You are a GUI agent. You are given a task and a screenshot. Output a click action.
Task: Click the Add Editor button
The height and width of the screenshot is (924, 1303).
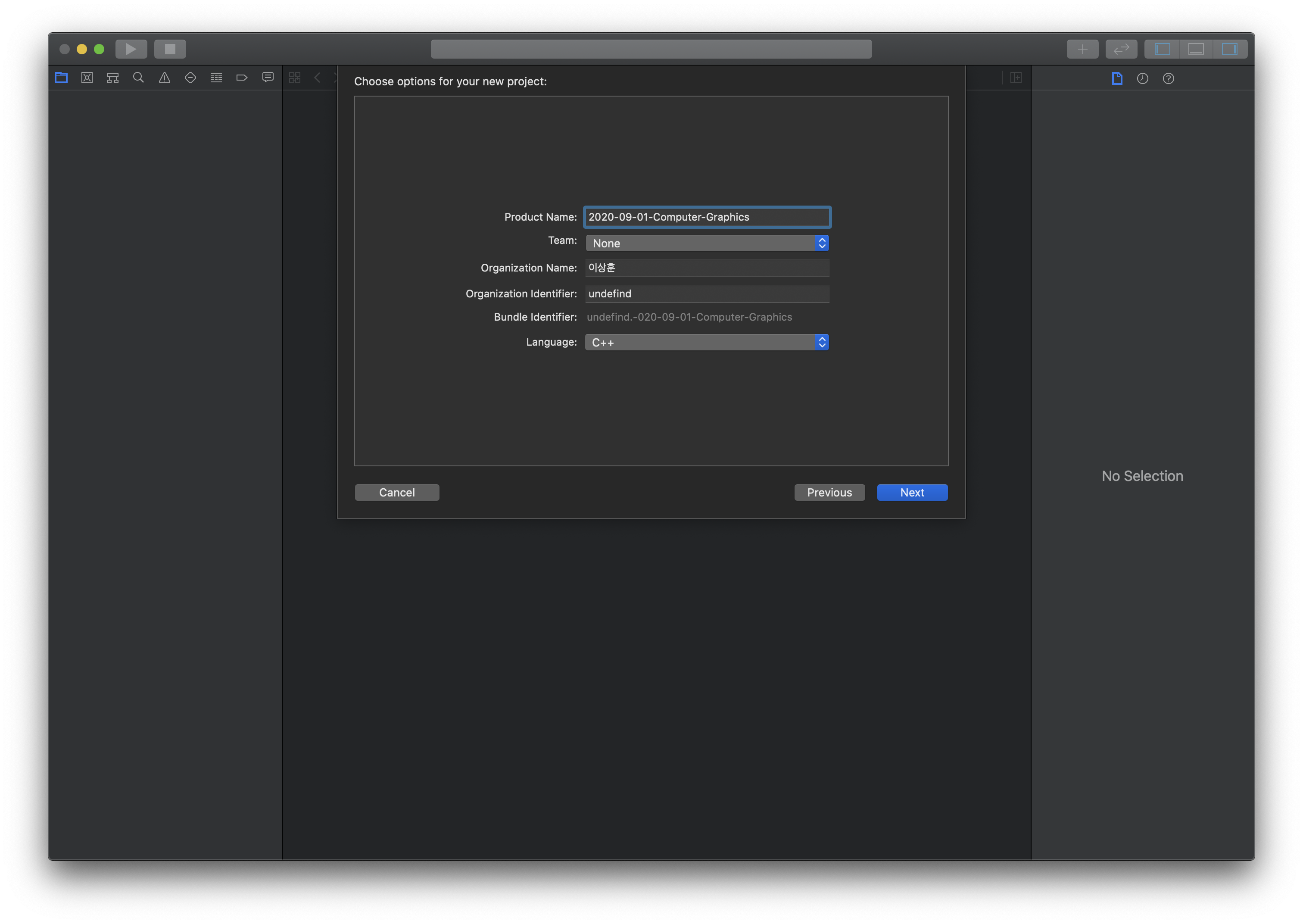pyautogui.click(x=1016, y=78)
